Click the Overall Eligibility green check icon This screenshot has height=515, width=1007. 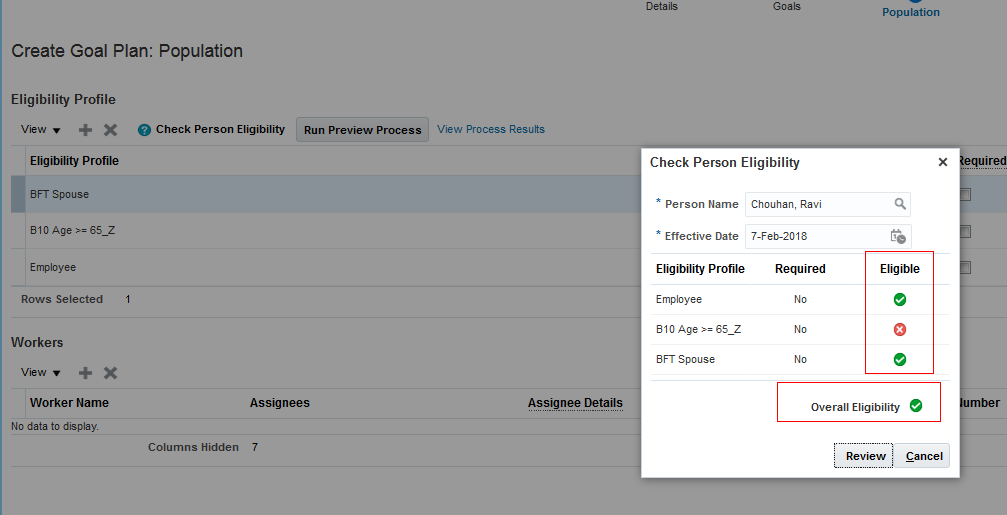point(916,406)
